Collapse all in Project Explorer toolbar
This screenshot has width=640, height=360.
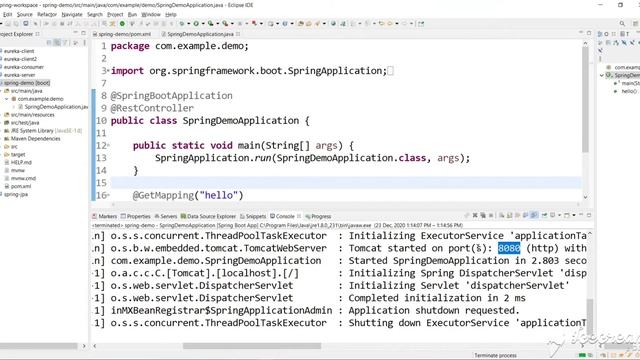click(49, 42)
